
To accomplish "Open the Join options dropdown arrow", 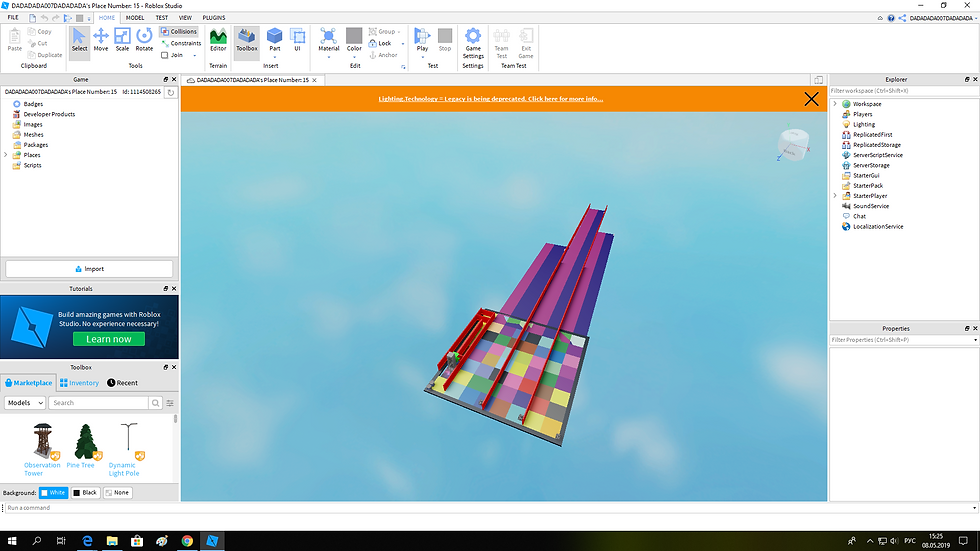I will tap(195, 56).
